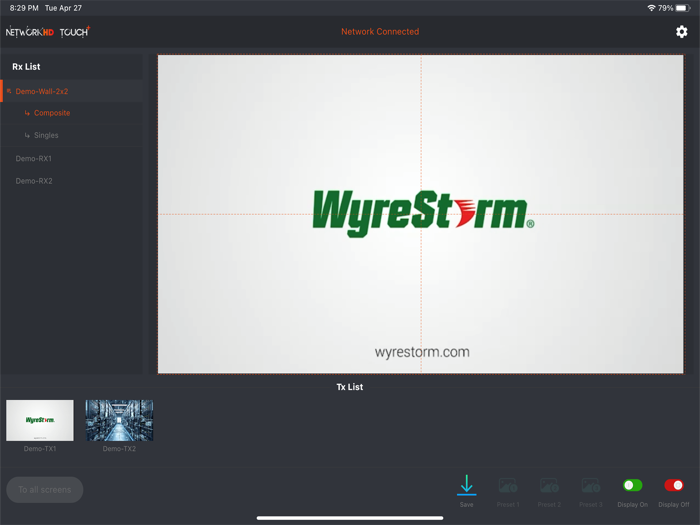700x525 pixels.
Task: Select the Preset 3 icon
Action: [591, 485]
